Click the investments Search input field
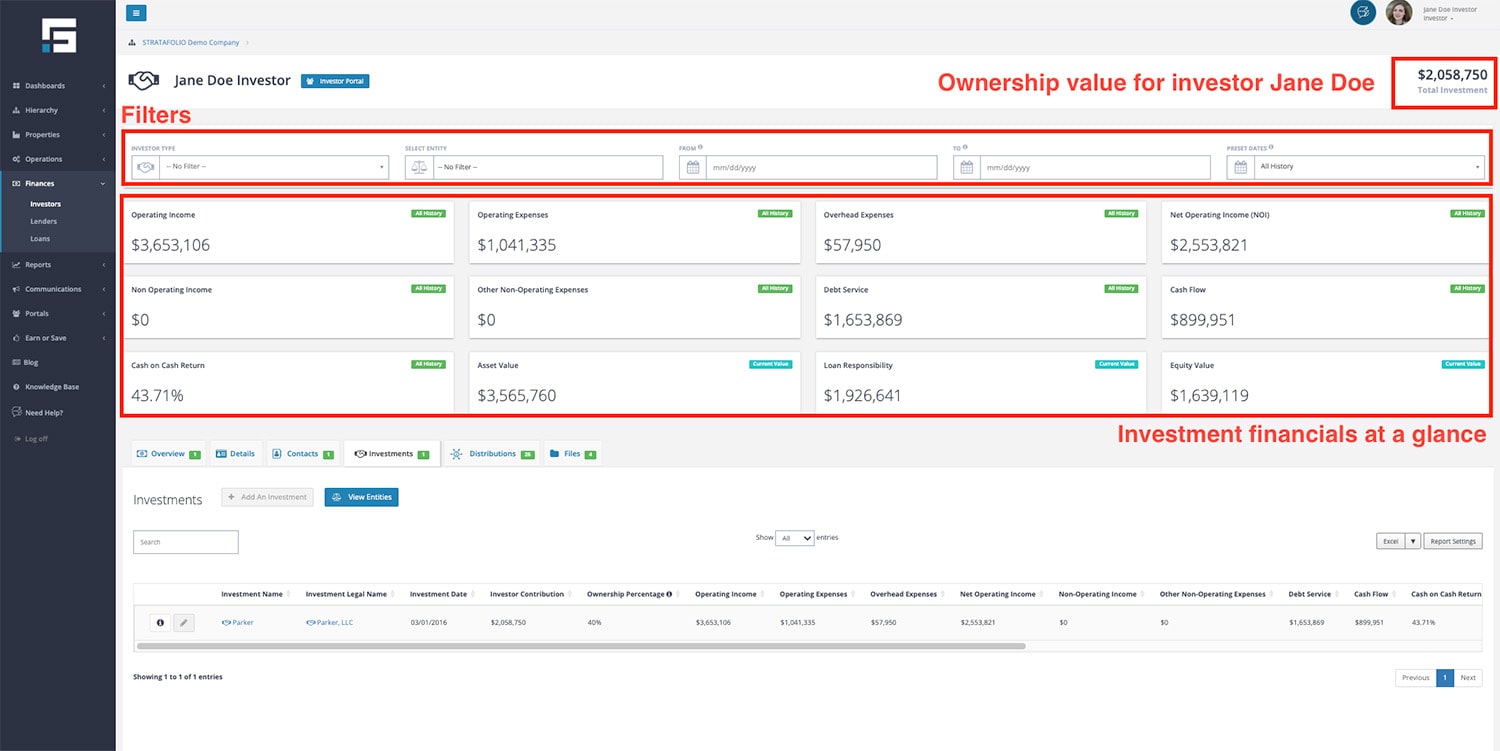The width and height of the screenshot is (1500, 751). point(186,542)
